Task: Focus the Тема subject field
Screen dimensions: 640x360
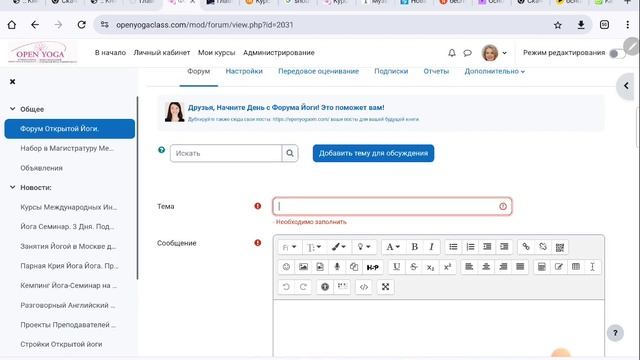Action: click(392, 207)
